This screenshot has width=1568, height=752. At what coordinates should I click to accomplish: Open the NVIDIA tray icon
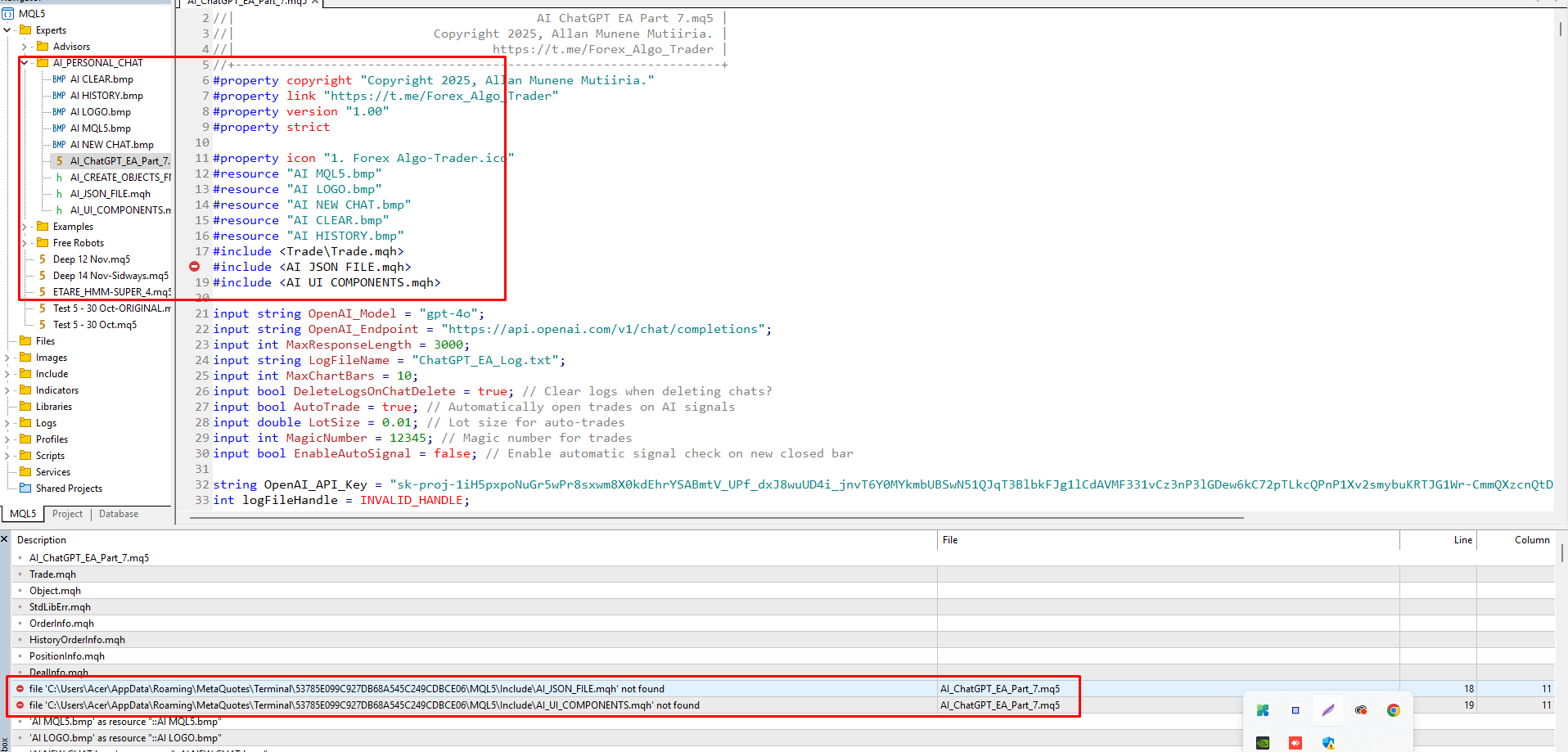click(x=1263, y=743)
